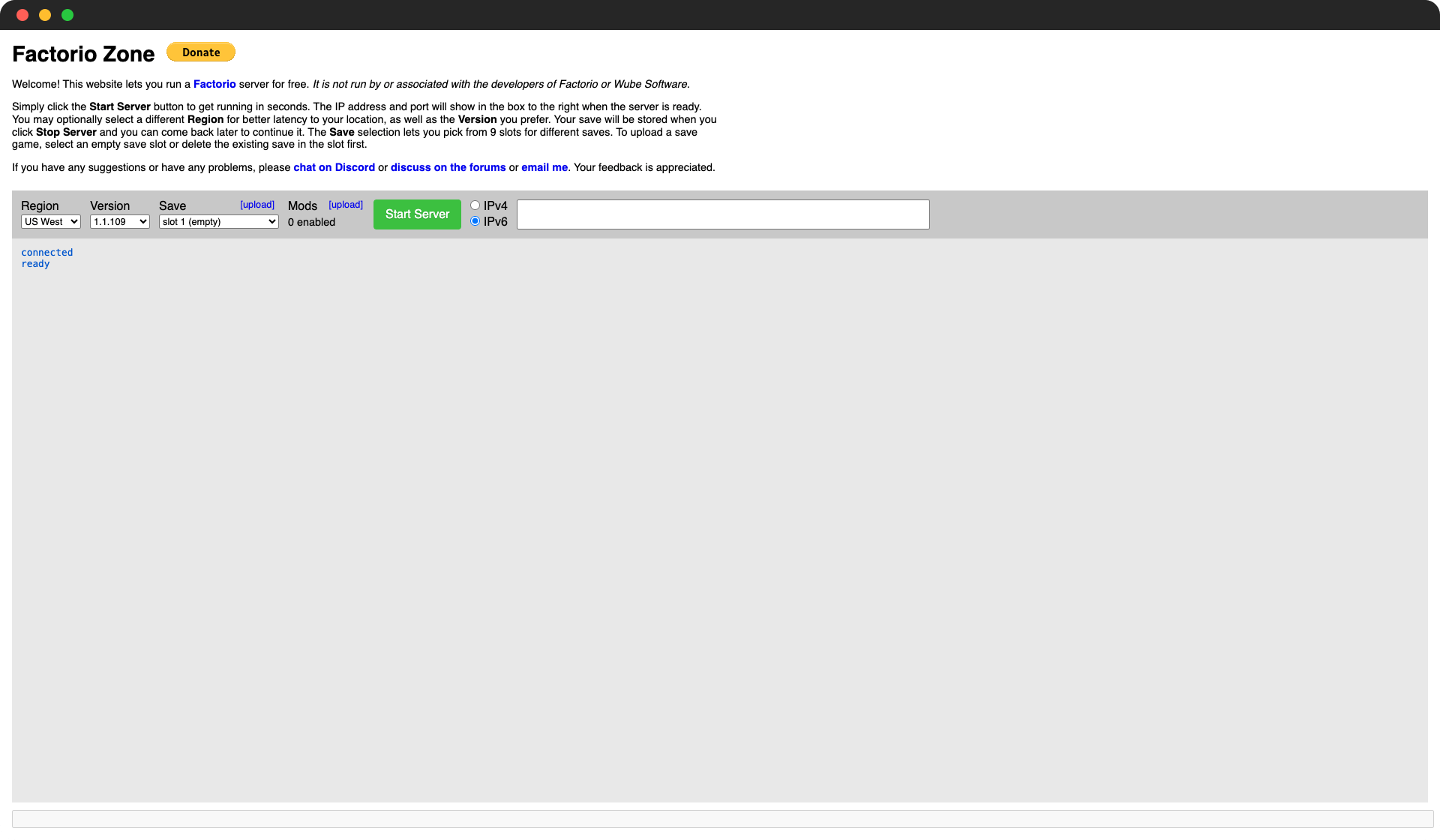Expand the Version dropdown showing 1.1.109

[119, 222]
